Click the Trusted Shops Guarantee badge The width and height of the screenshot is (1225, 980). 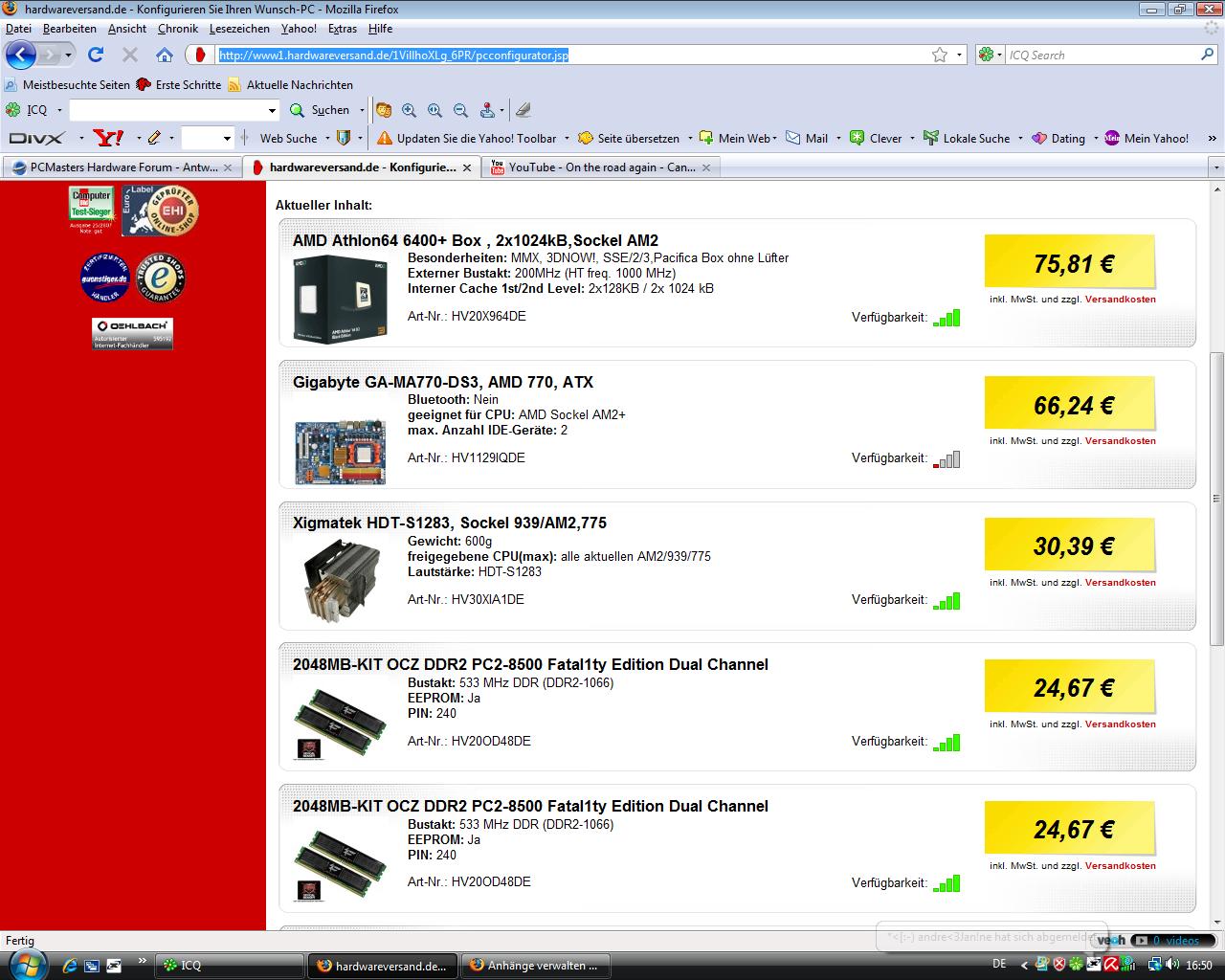point(160,278)
